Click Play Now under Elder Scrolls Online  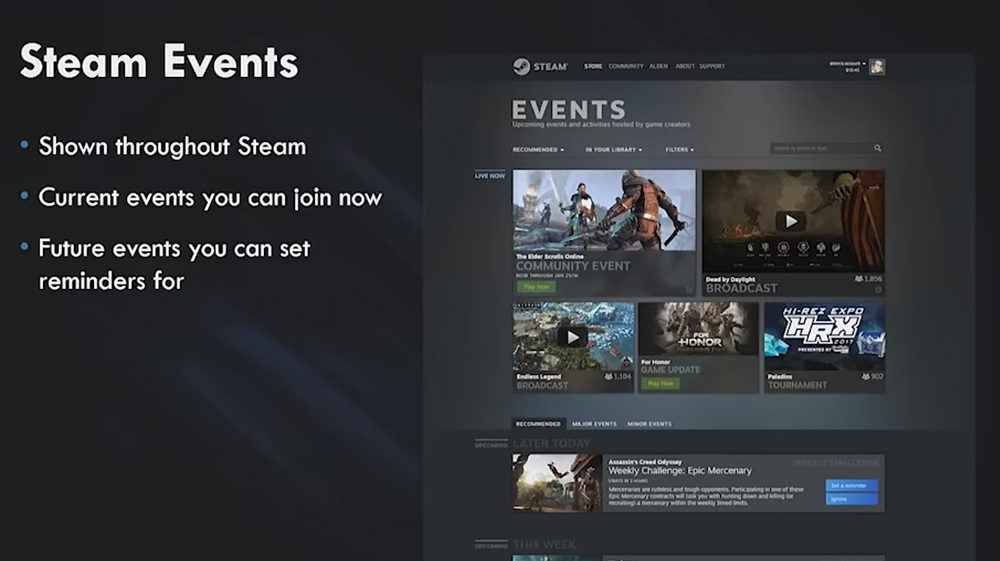point(537,287)
